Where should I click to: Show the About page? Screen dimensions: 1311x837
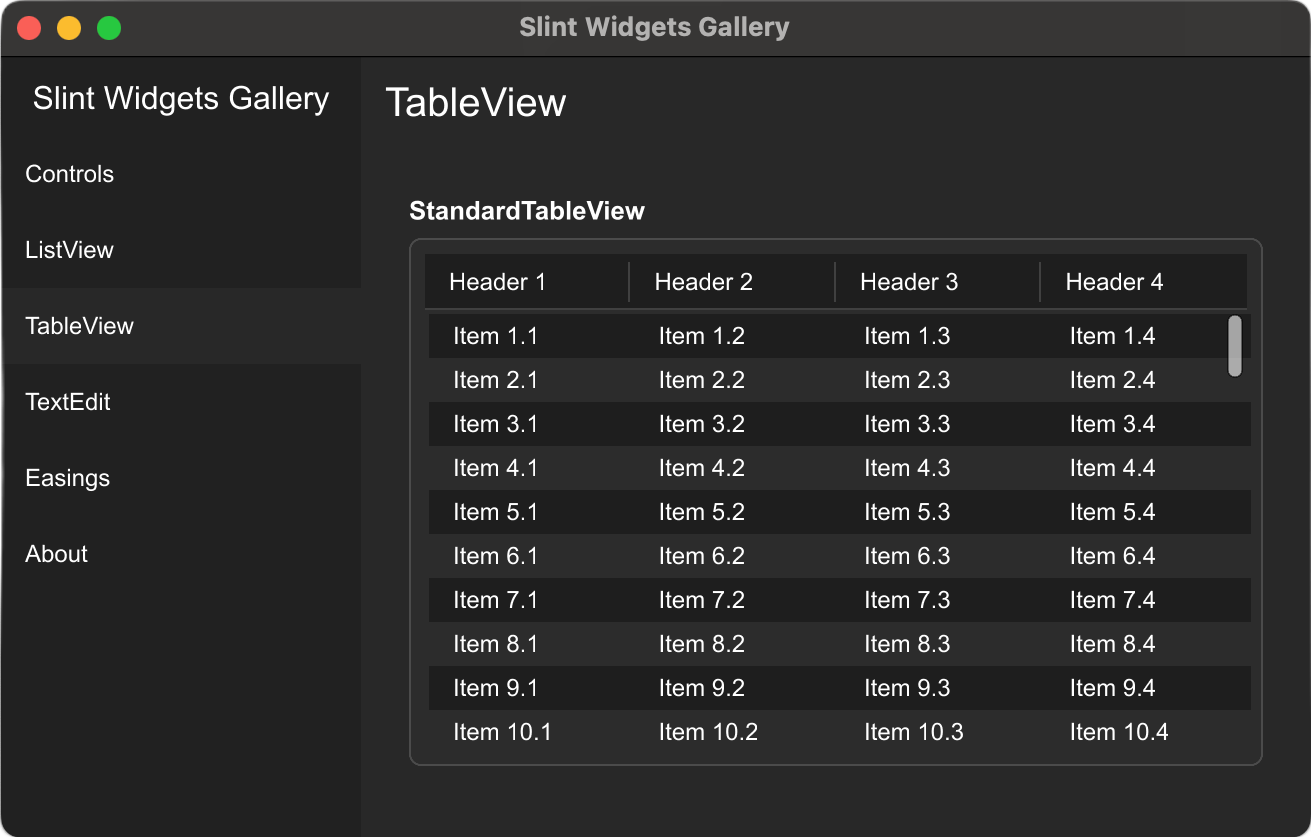point(56,554)
